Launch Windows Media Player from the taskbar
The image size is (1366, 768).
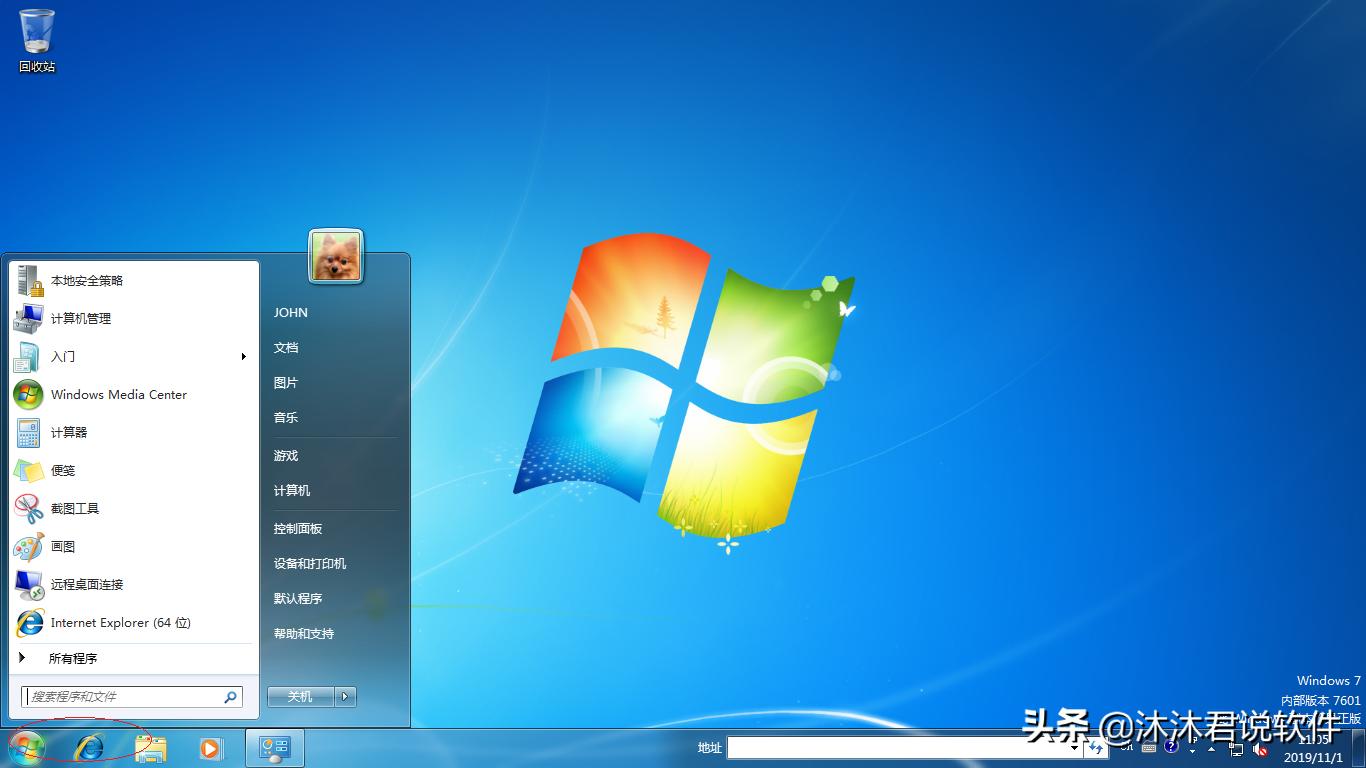[211, 747]
